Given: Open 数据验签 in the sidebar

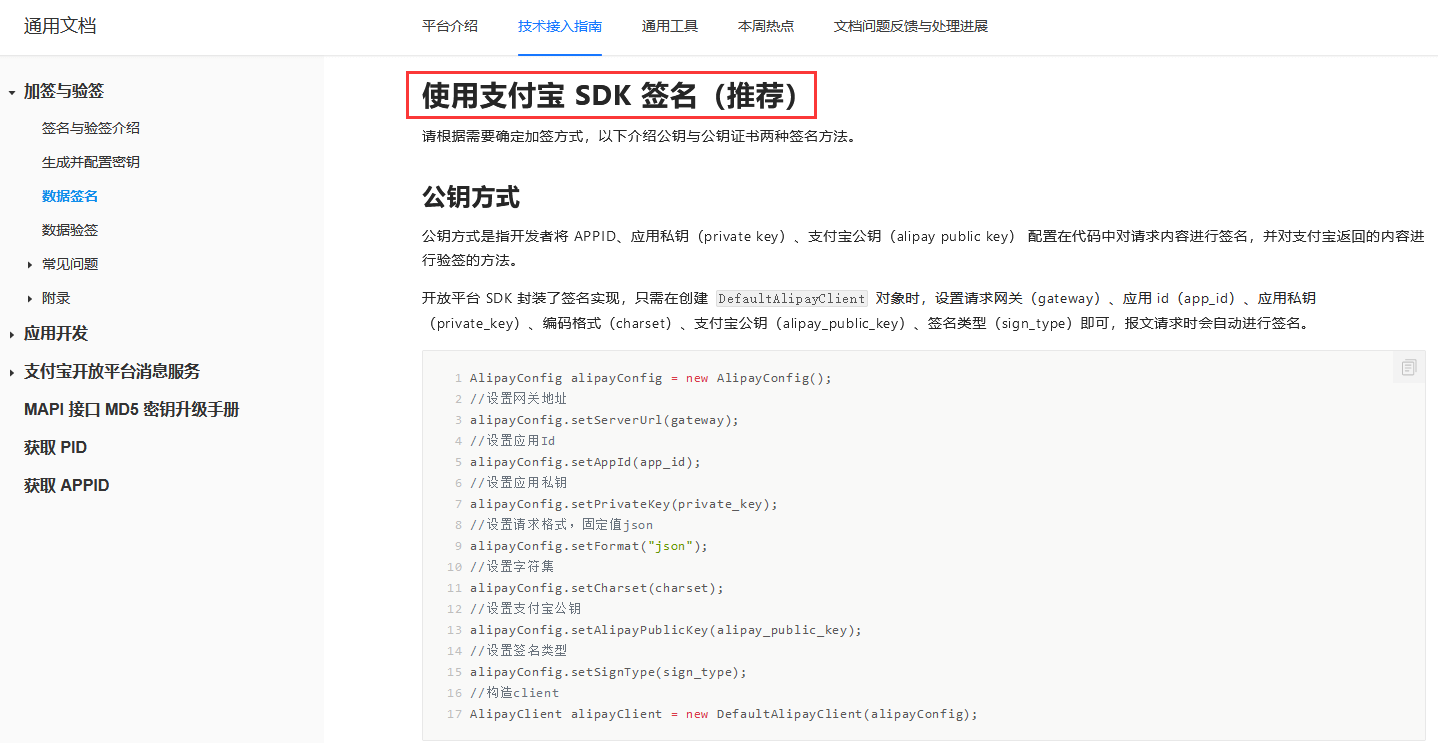Looking at the screenshot, I should coord(70,230).
